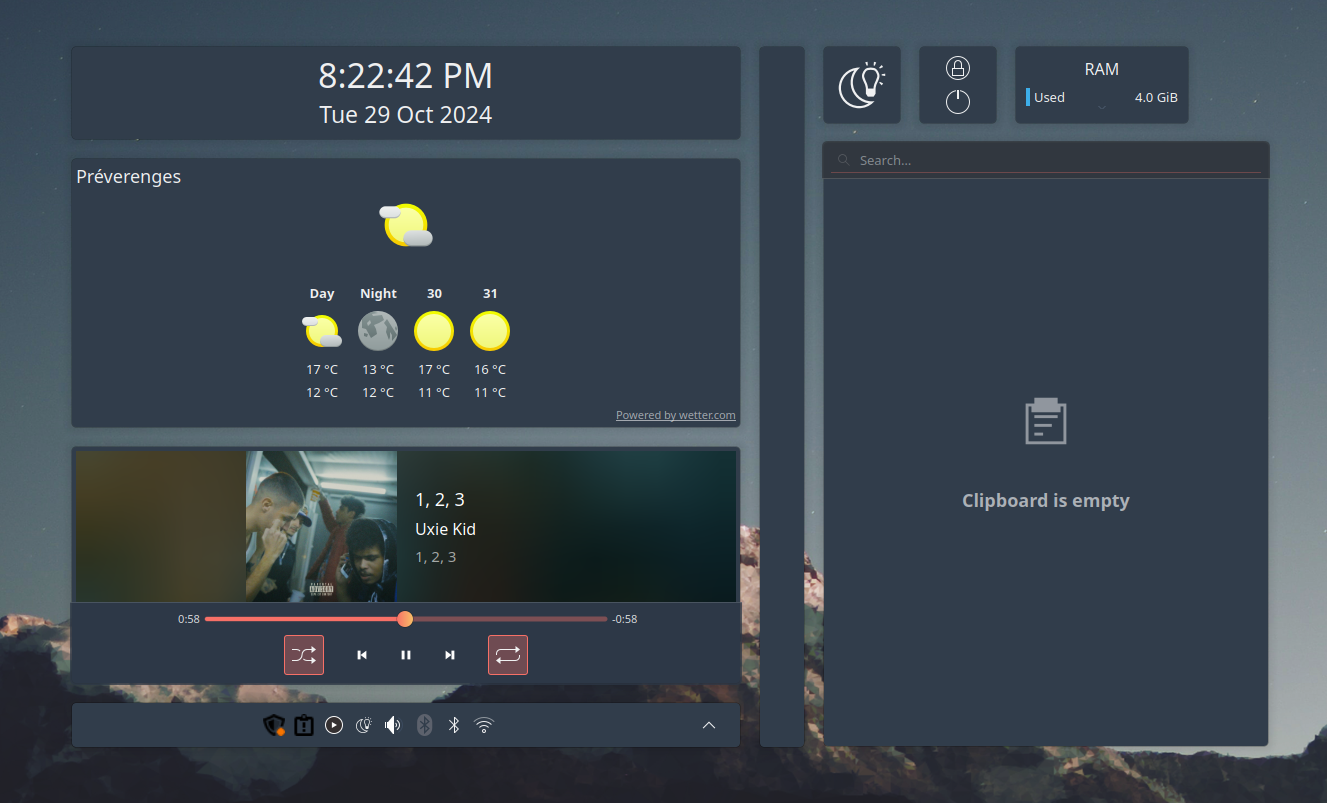Toggle the large Night Light widget
Viewport: 1327px width, 803px height.
tap(861, 85)
